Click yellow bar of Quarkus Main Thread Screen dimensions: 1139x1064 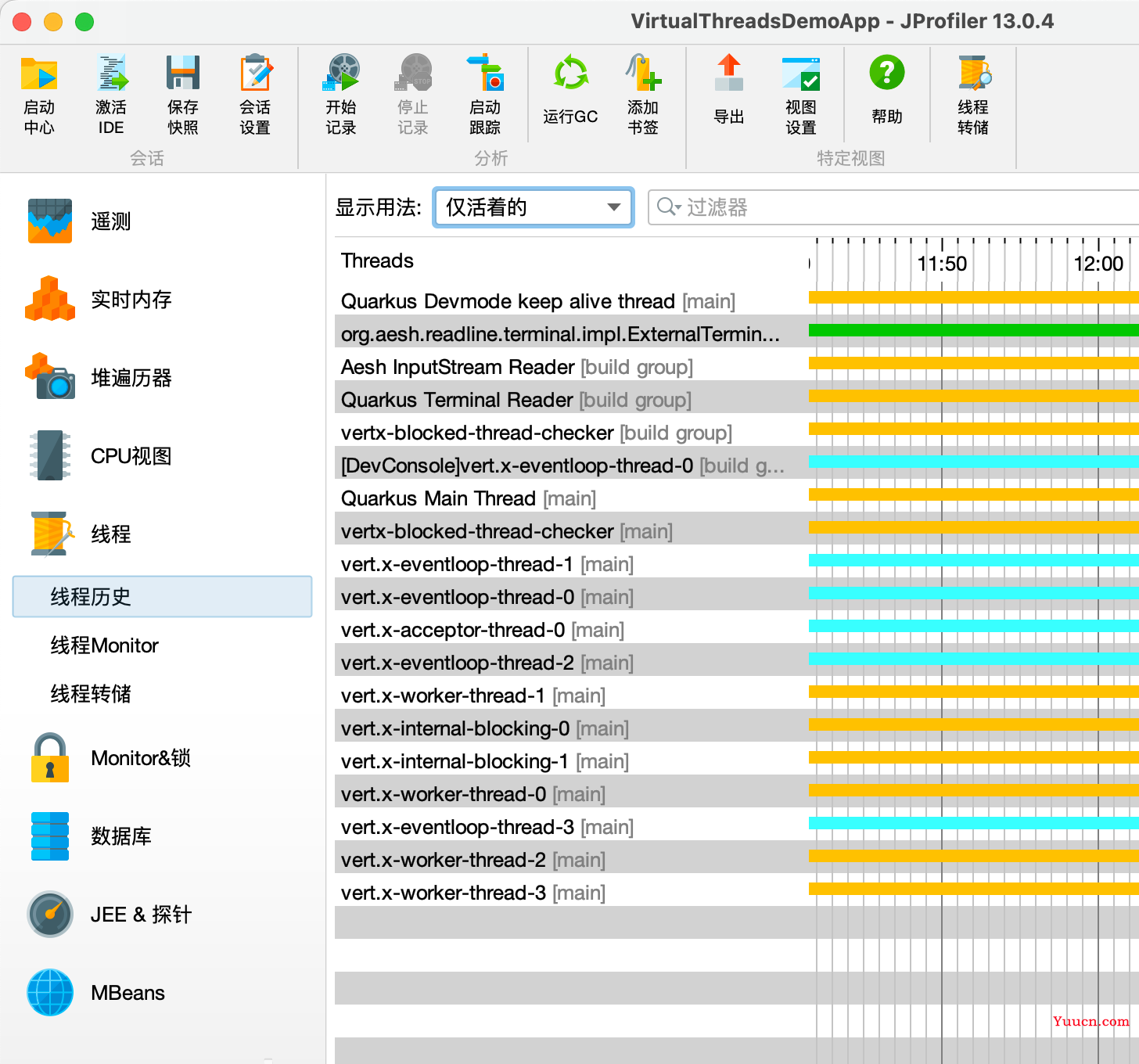click(x=974, y=494)
